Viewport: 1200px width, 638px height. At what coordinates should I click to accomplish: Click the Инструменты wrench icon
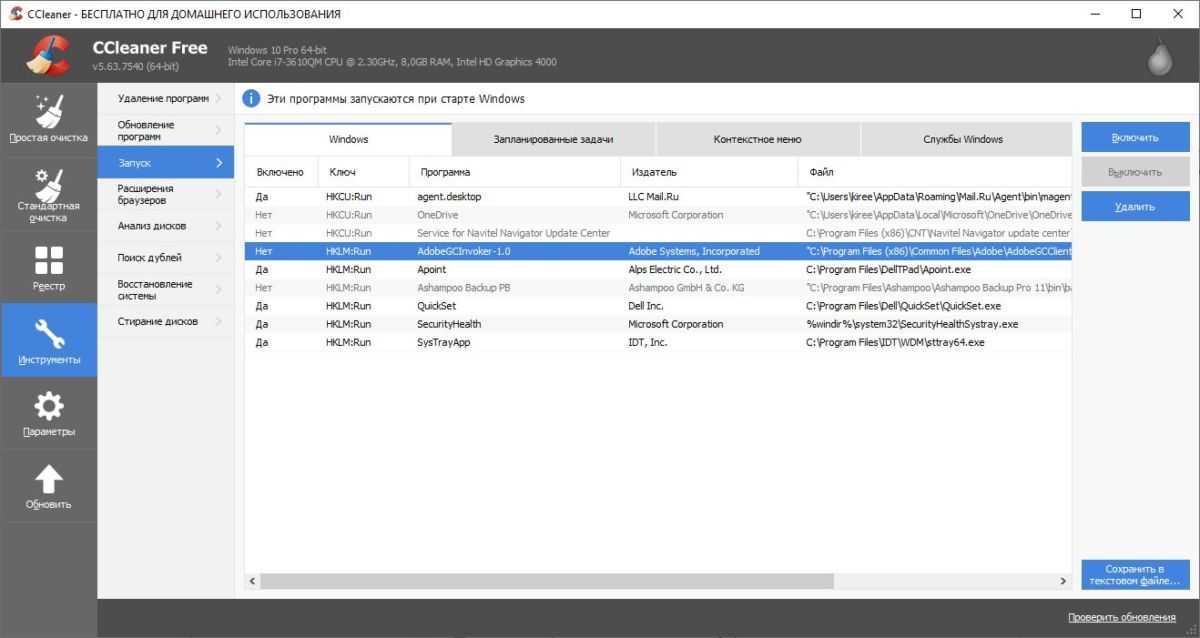(x=48, y=333)
